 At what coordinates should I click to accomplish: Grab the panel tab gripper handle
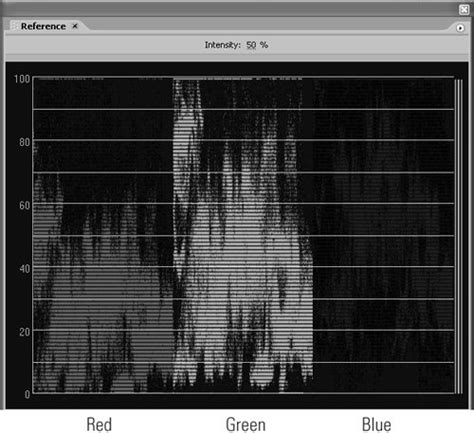14,26
